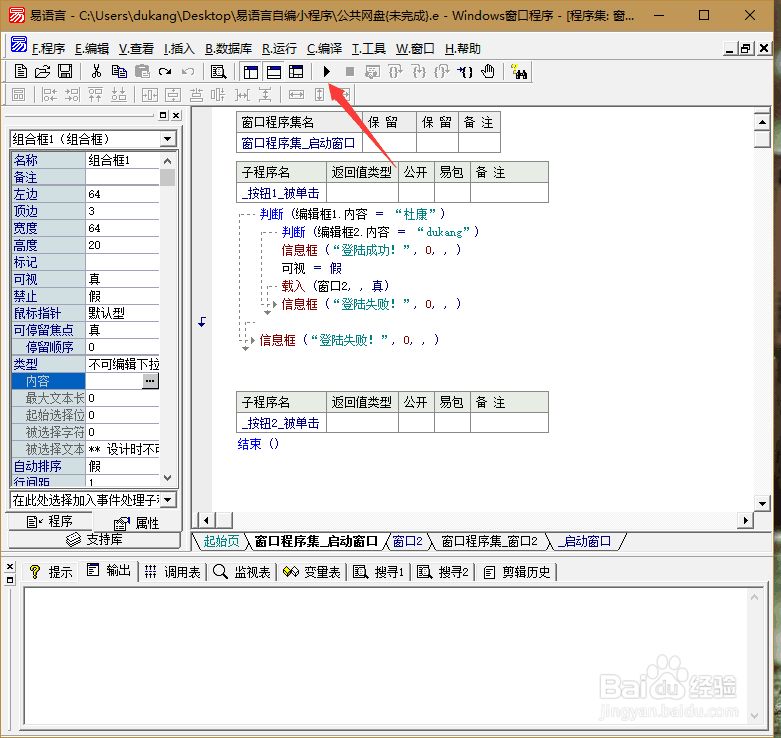Toggle the second panel layout icon
Image resolution: width=781 pixels, height=738 pixels.
click(x=273, y=72)
